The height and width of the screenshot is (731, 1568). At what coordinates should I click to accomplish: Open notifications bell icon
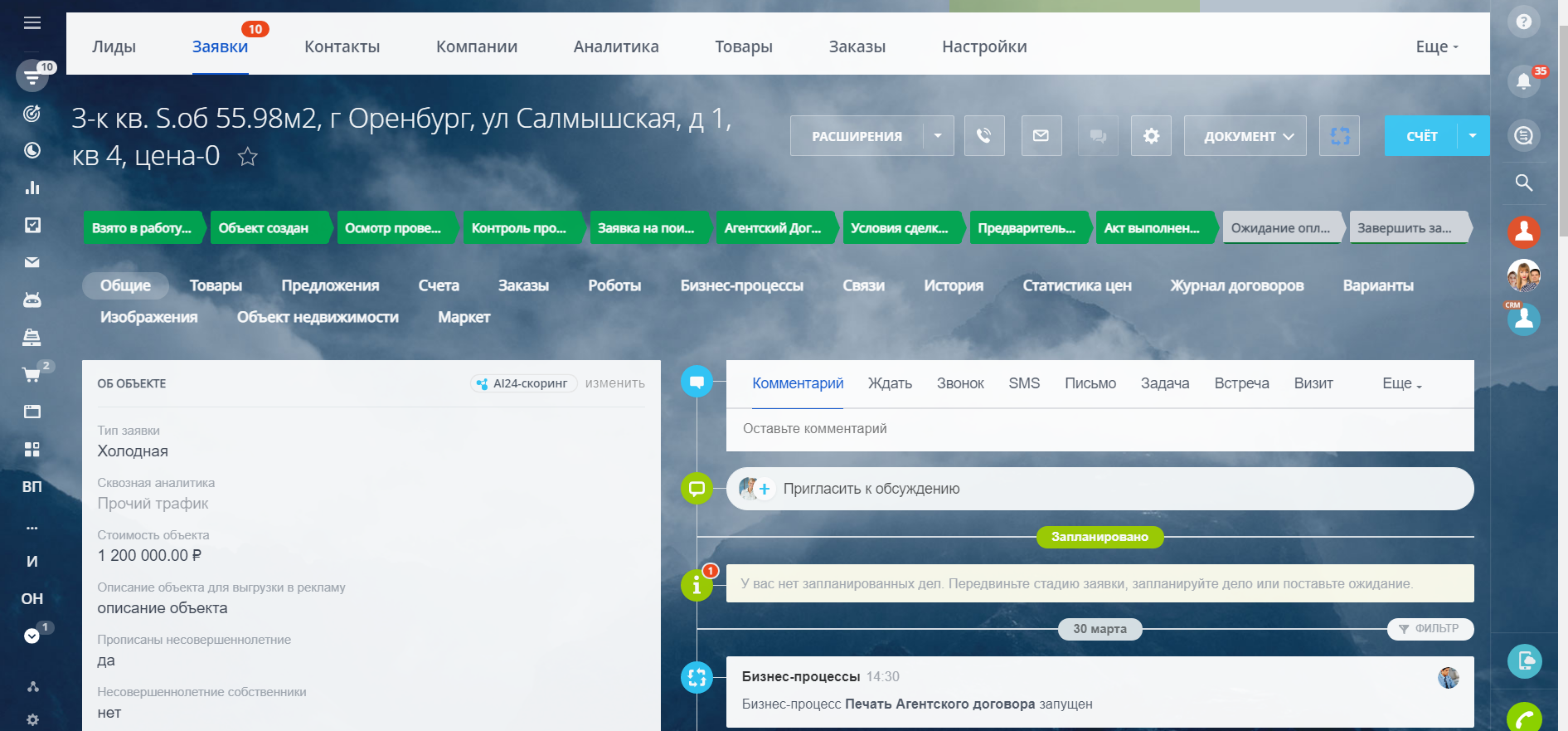click(1523, 81)
